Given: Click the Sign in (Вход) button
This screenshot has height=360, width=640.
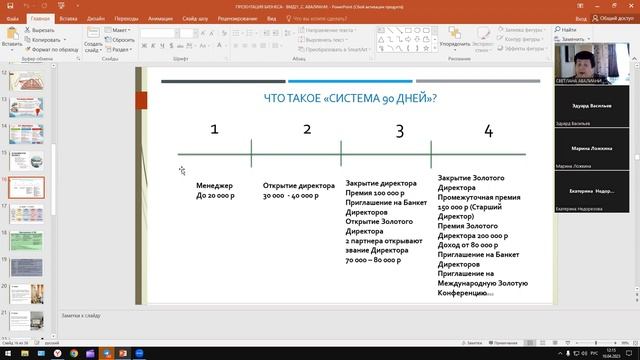Looking at the screenshot, I should pyautogui.click(x=581, y=19).
